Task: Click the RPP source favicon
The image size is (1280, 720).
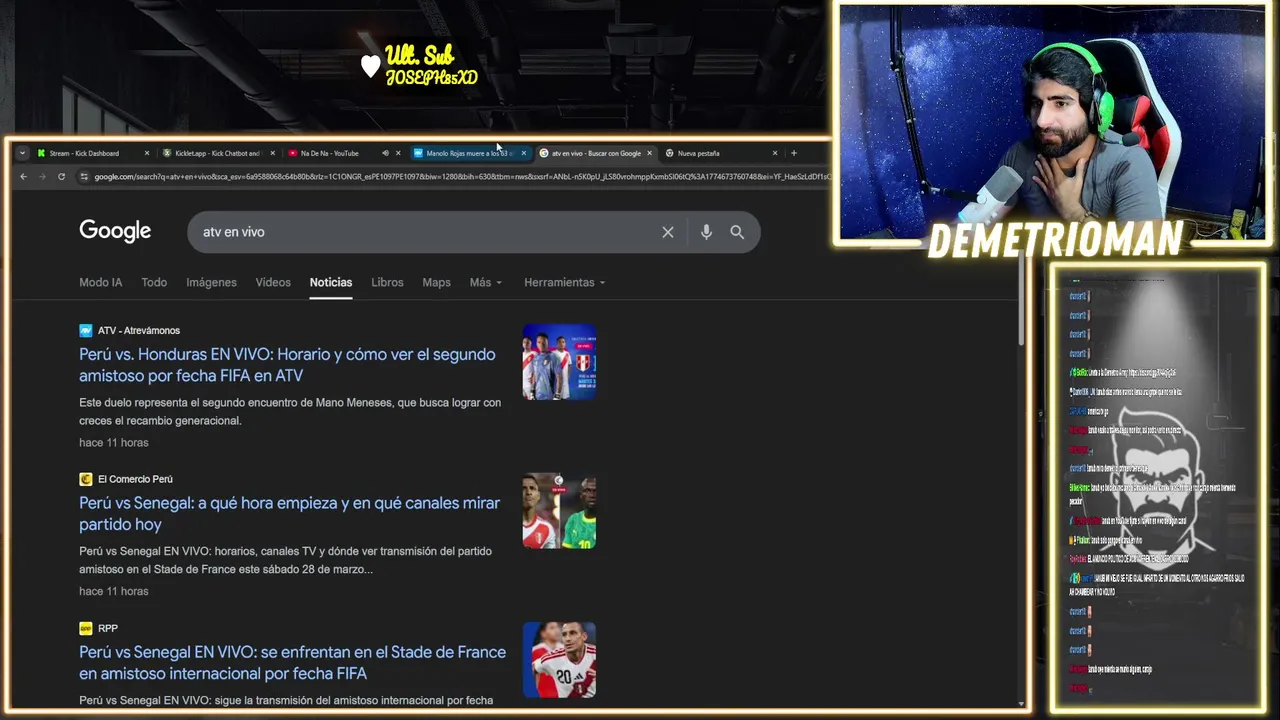Action: click(86, 628)
